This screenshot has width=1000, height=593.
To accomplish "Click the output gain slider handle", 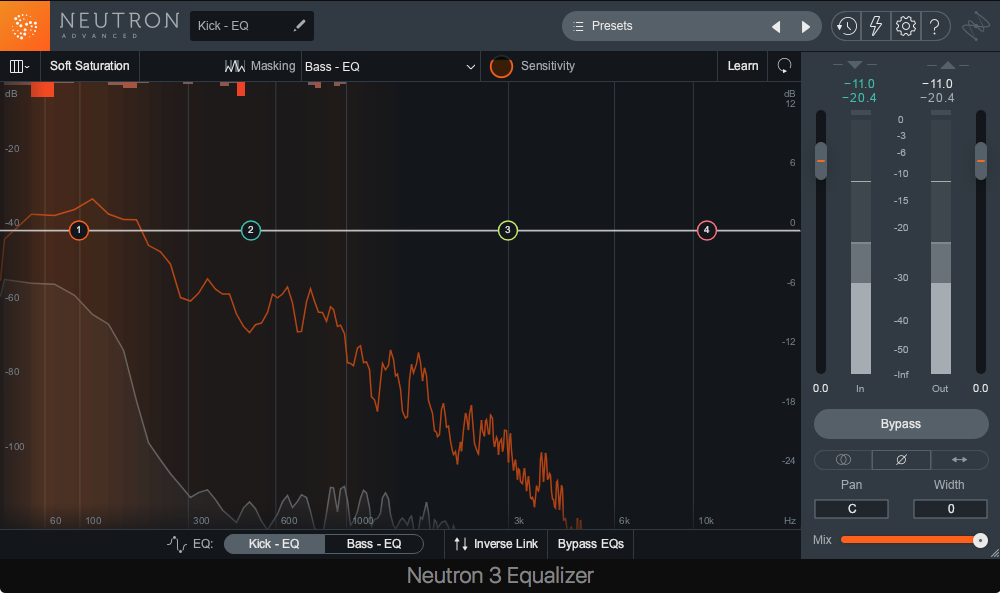I will [981, 161].
